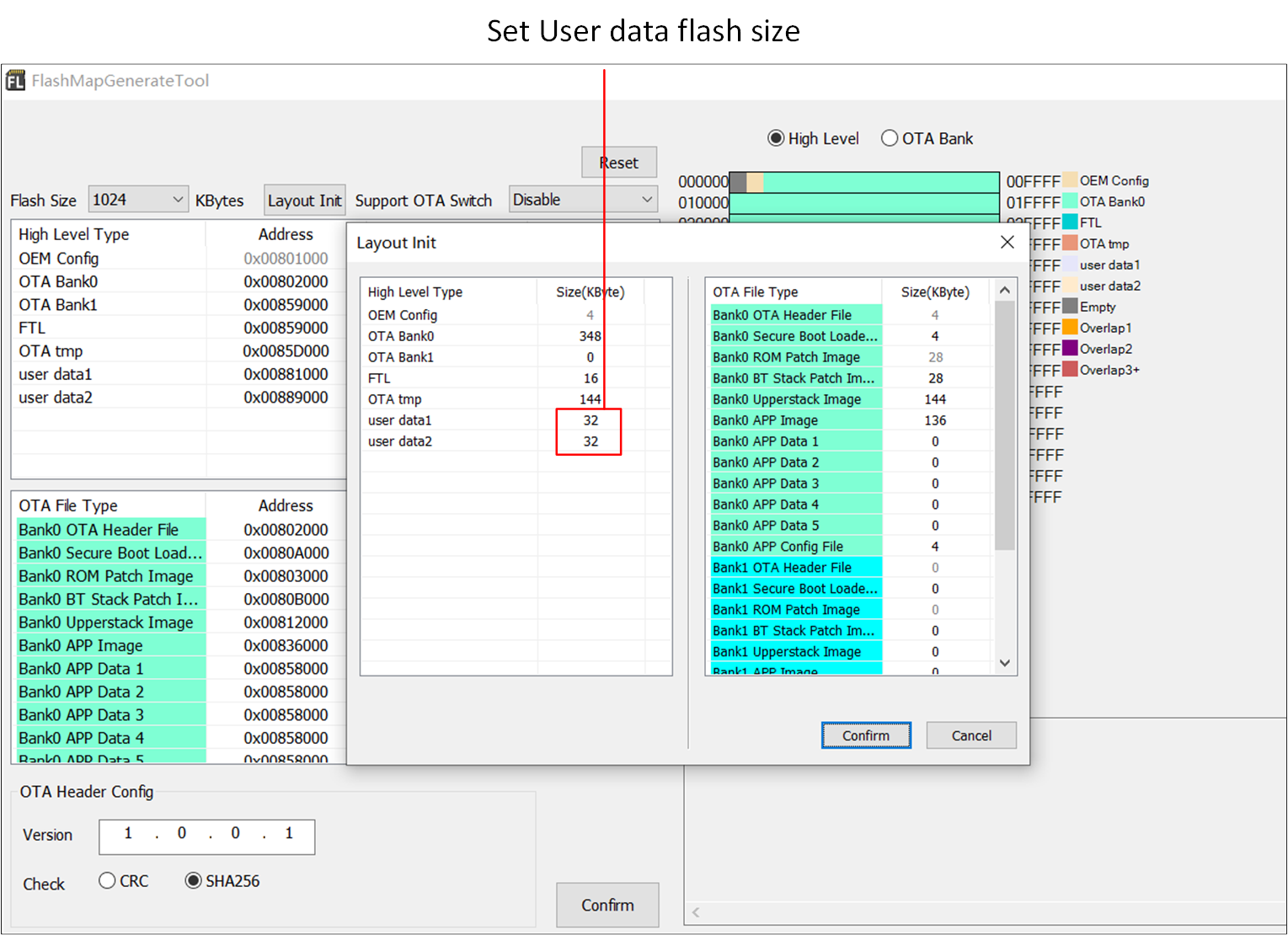1288x935 pixels.
Task: Select Bank0 Upperstack Image in dialog list
Action: click(x=796, y=399)
